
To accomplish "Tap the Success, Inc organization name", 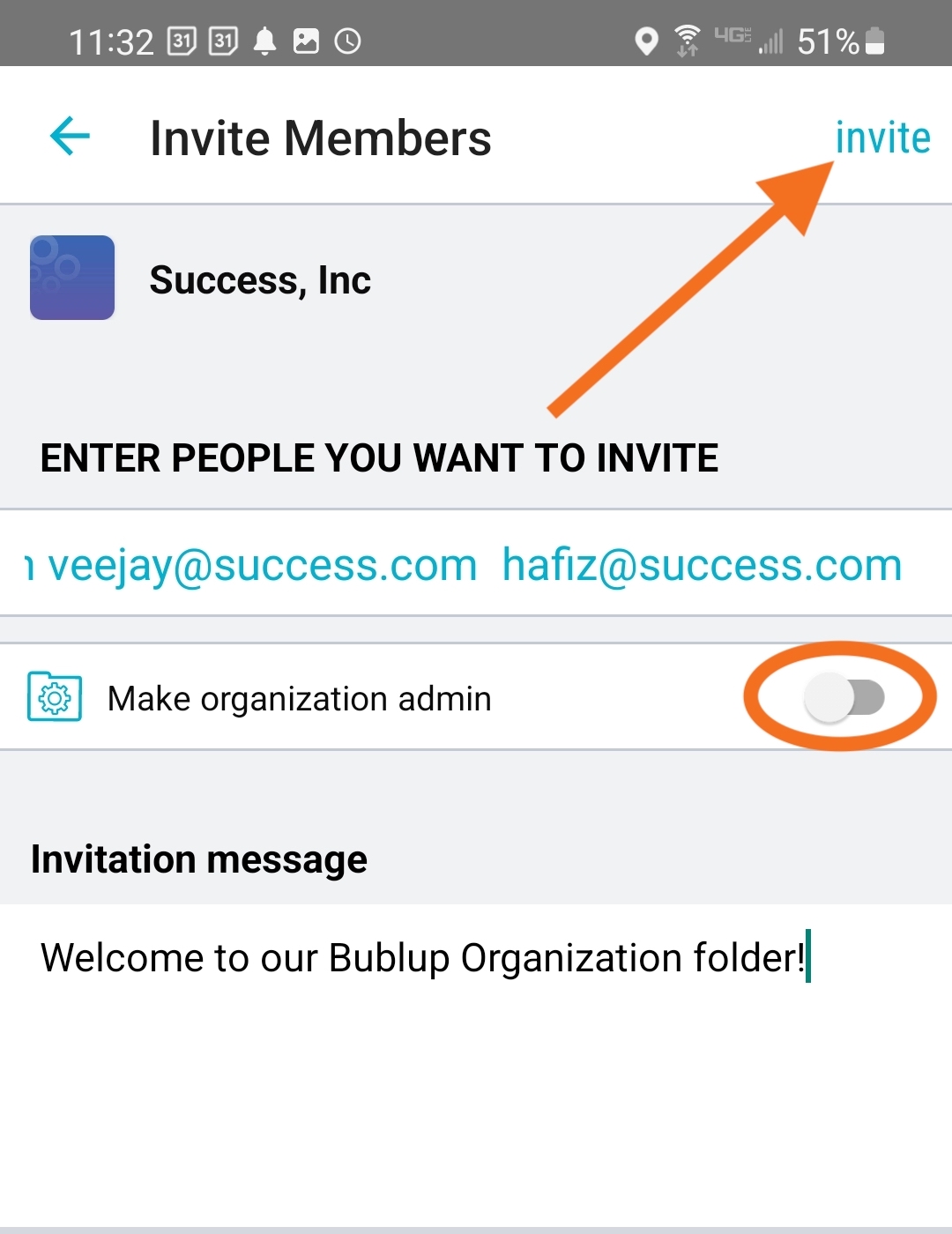I will click(x=260, y=280).
